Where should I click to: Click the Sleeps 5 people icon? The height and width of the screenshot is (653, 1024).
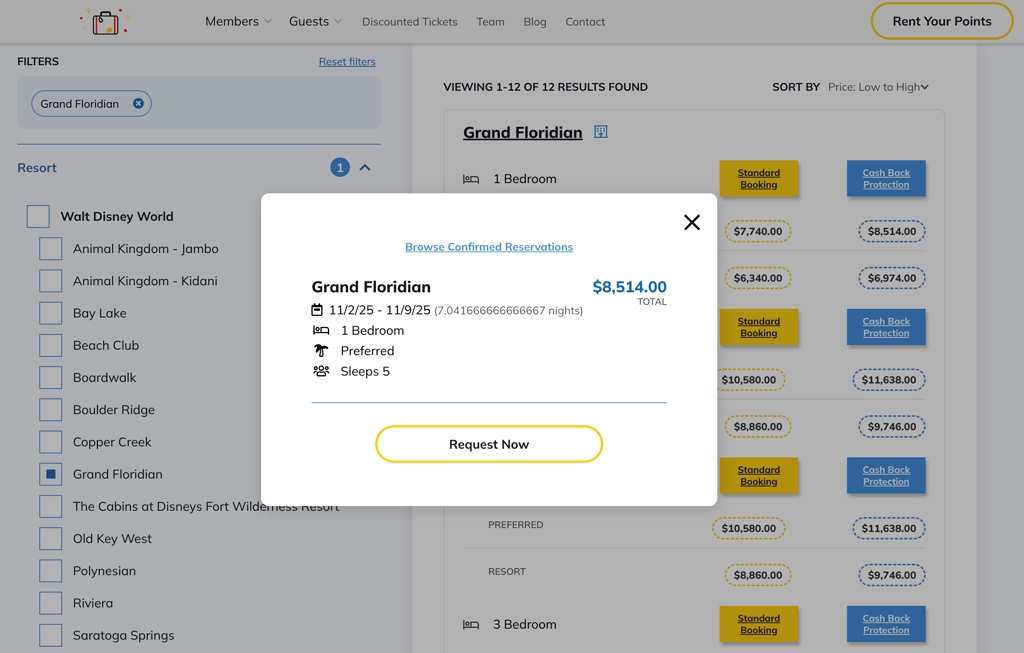tap(321, 371)
